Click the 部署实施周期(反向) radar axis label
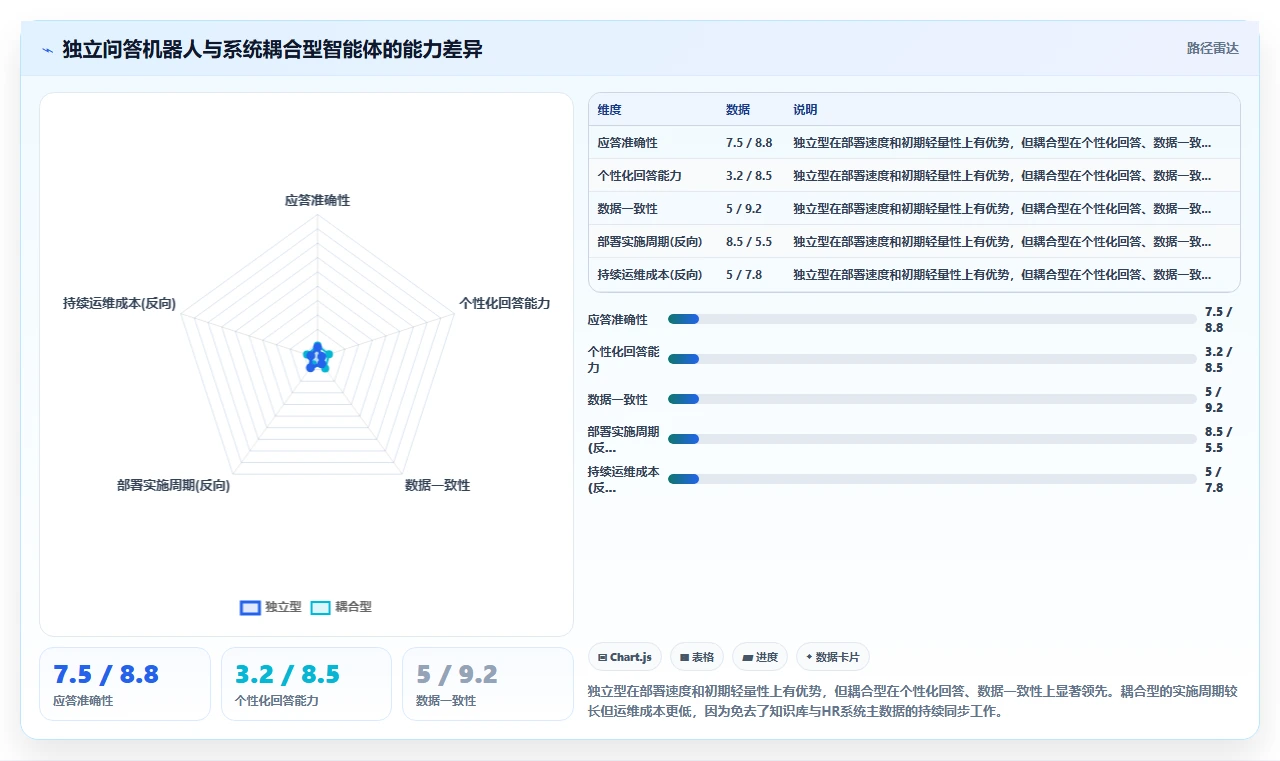The image size is (1280, 761). point(173,485)
